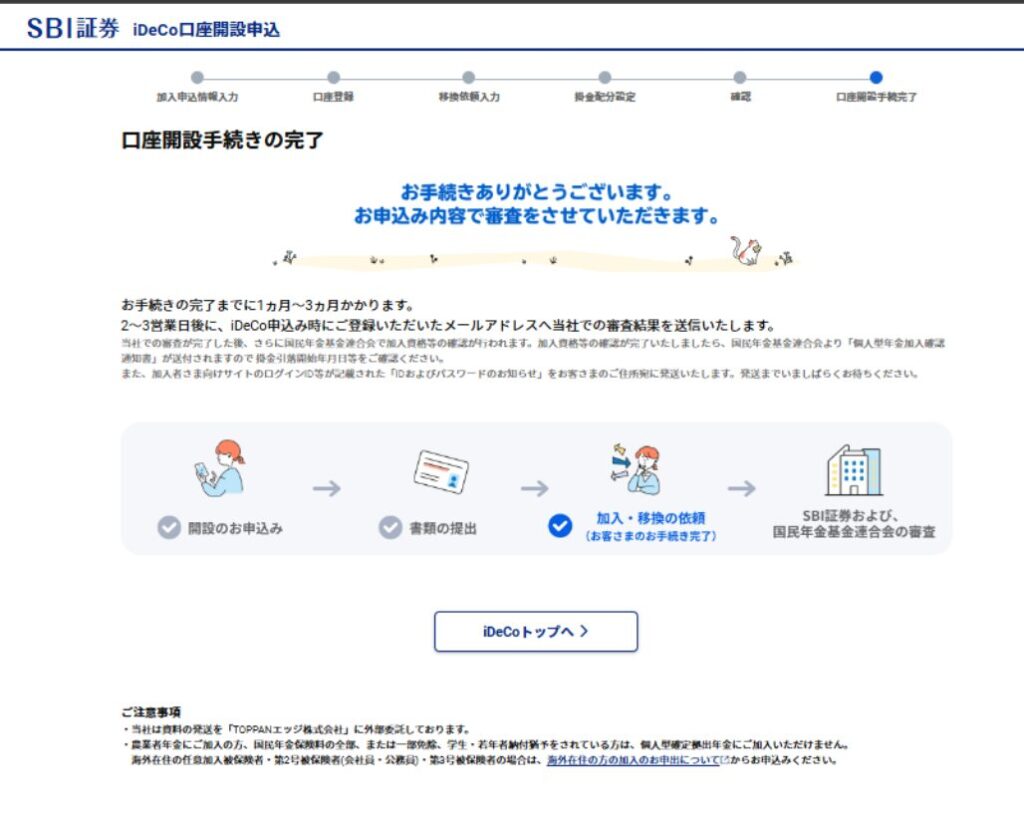Click the woman with transfer arrows illustration
This screenshot has height=826, width=1024.
click(x=635, y=469)
